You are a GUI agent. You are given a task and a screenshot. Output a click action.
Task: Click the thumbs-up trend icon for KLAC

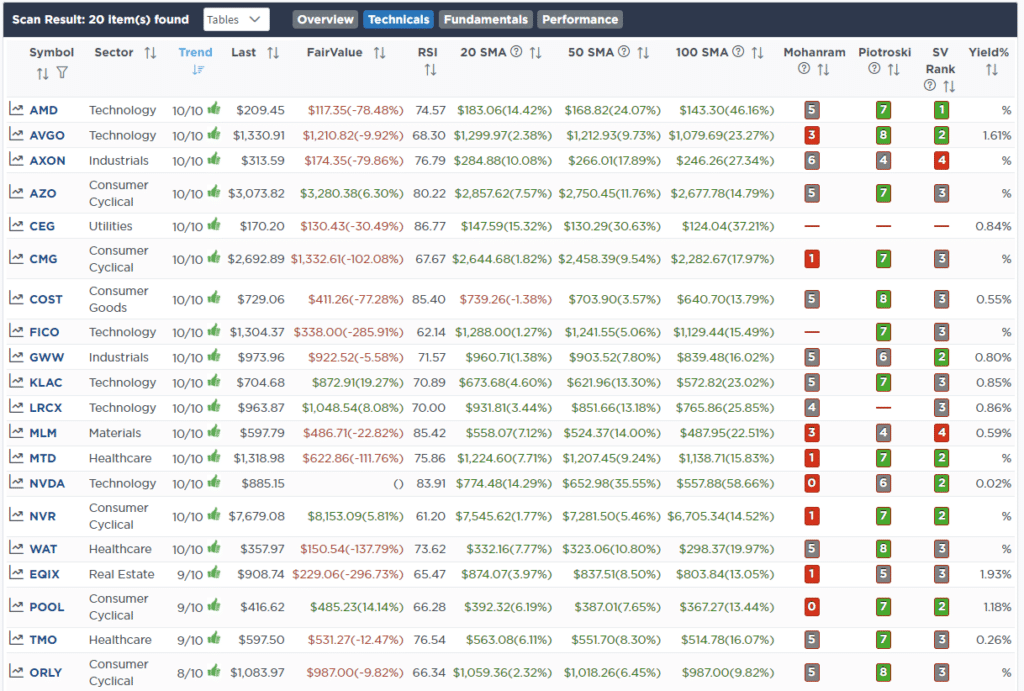[x=214, y=381]
